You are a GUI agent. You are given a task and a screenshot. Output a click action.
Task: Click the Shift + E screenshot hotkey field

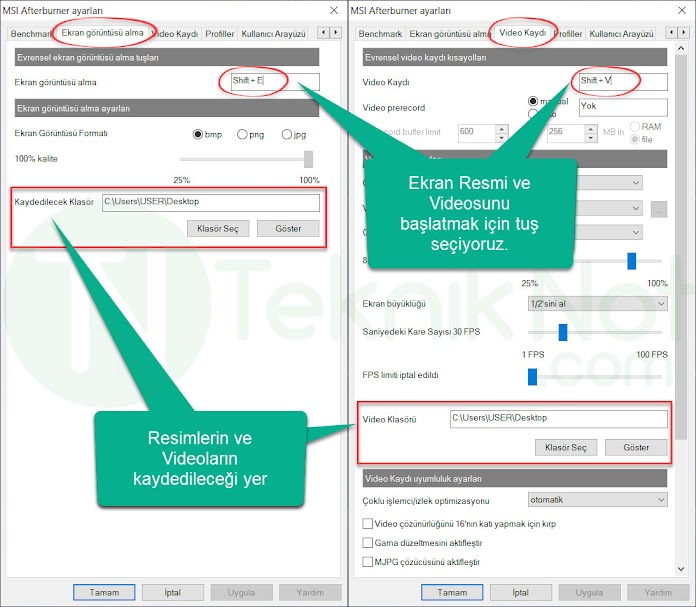pyautogui.click(x=275, y=82)
